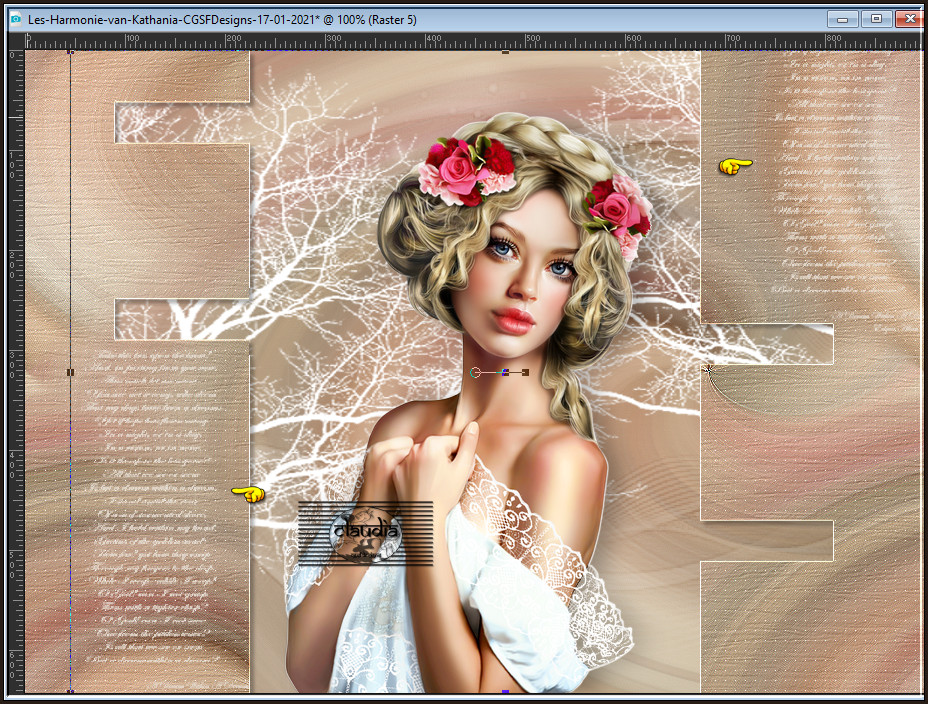The image size is (928, 704).
Task: Click the center handle of the Pick selection
Action: 505,372
